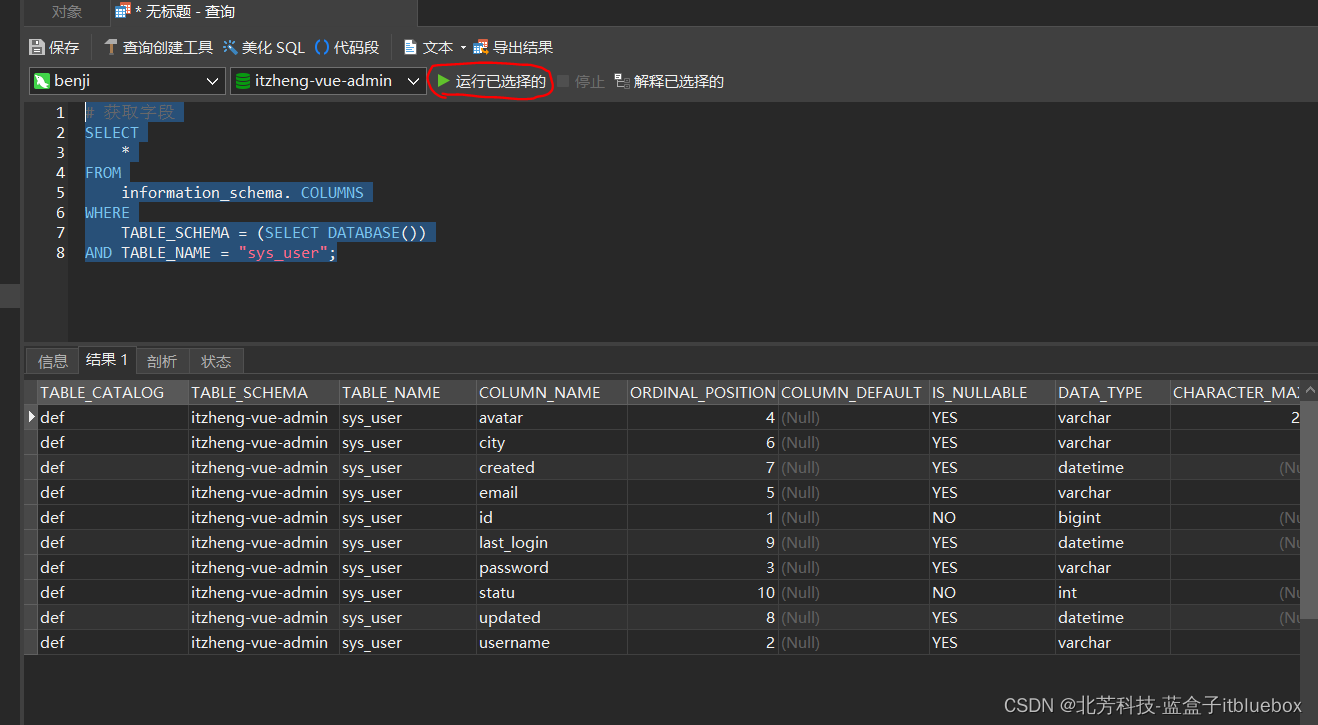Run selected query with 运行已选择的
1318x725 pixels.
[491, 81]
